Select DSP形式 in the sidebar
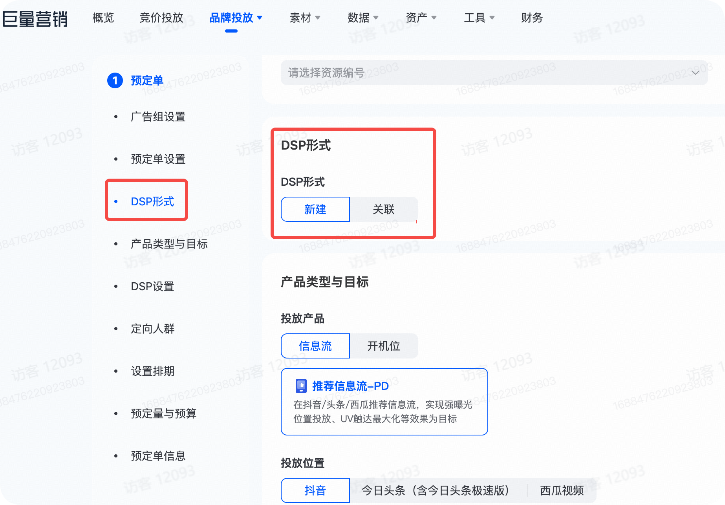This screenshot has height=505, width=725. [x=152, y=201]
